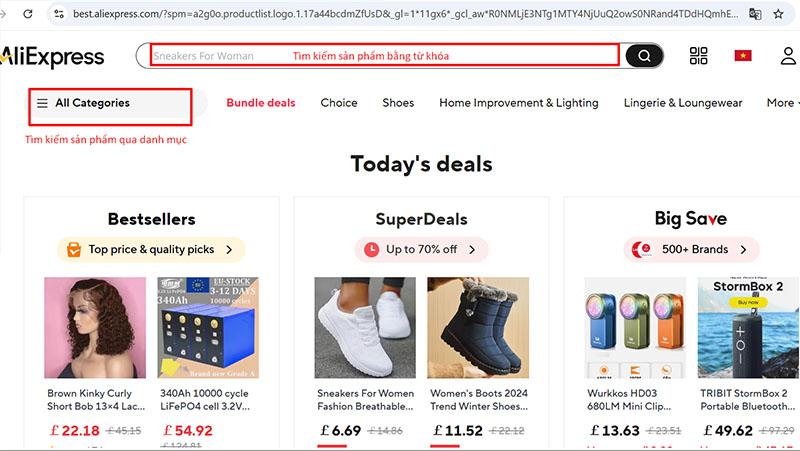Open the 500+ Brands link
This screenshot has height=451, width=800.
pyautogui.click(x=695, y=249)
